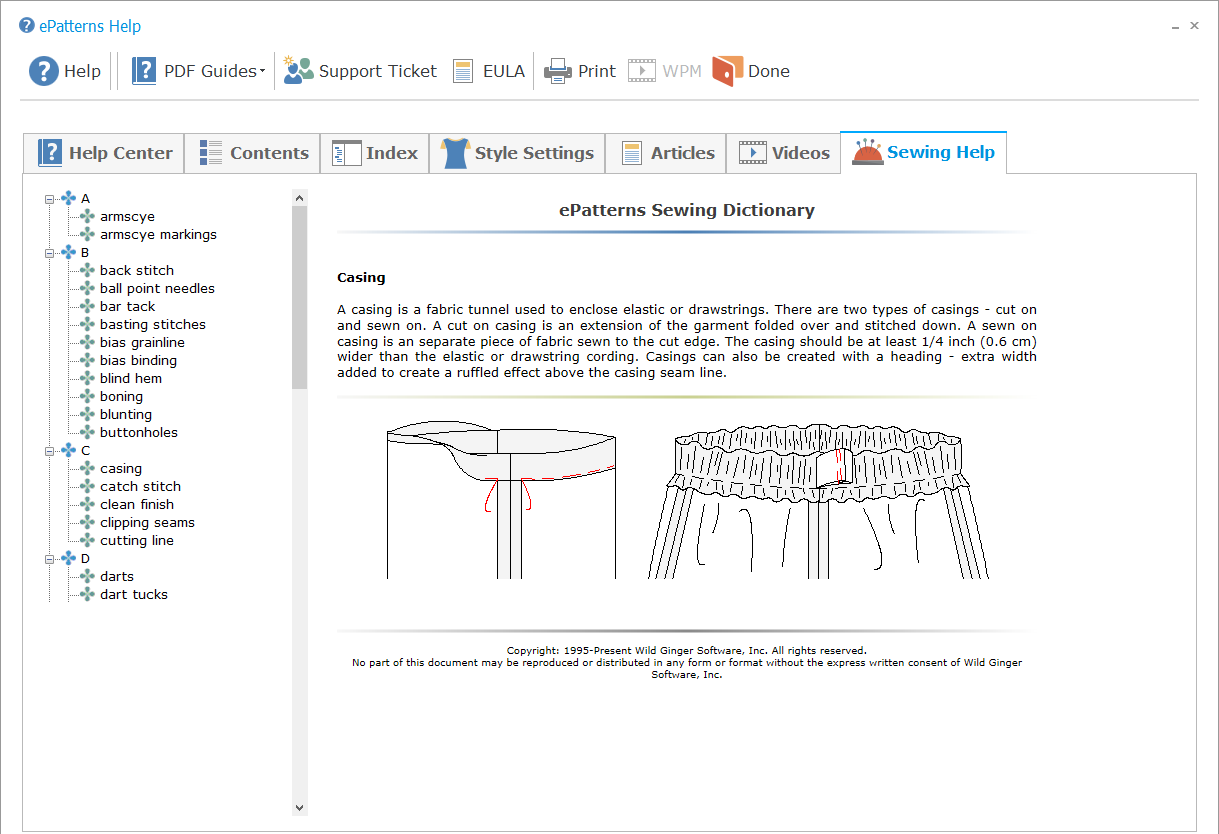The image size is (1219, 834).
Task: Open the buttonholes dictionary entry
Action: (139, 433)
